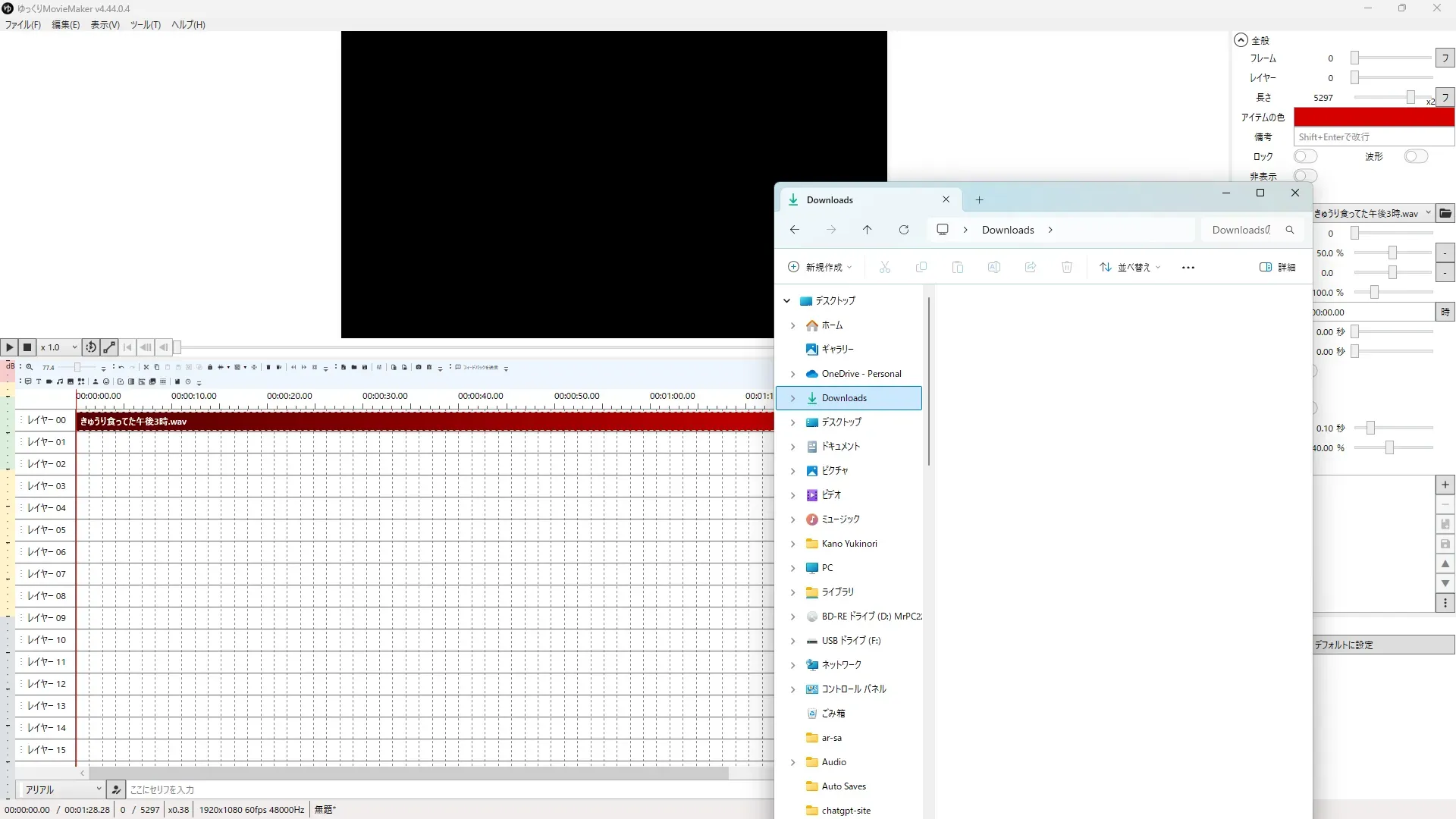Click the Stop playback button
This screenshot has height=819, width=1456.
pyautogui.click(x=27, y=347)
